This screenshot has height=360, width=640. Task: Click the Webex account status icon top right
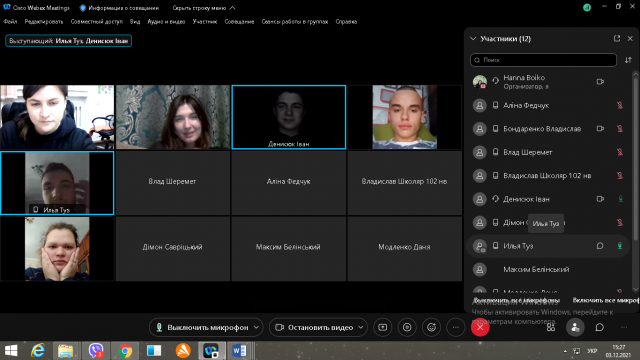click(587, 7)
